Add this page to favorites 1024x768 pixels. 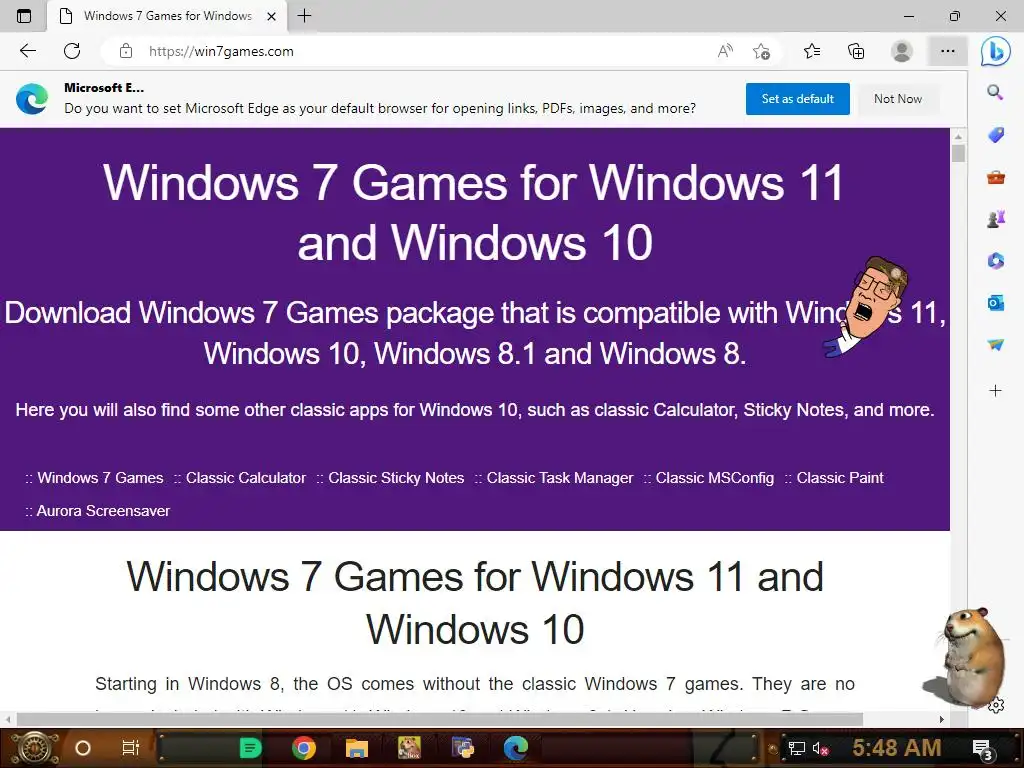761,51
